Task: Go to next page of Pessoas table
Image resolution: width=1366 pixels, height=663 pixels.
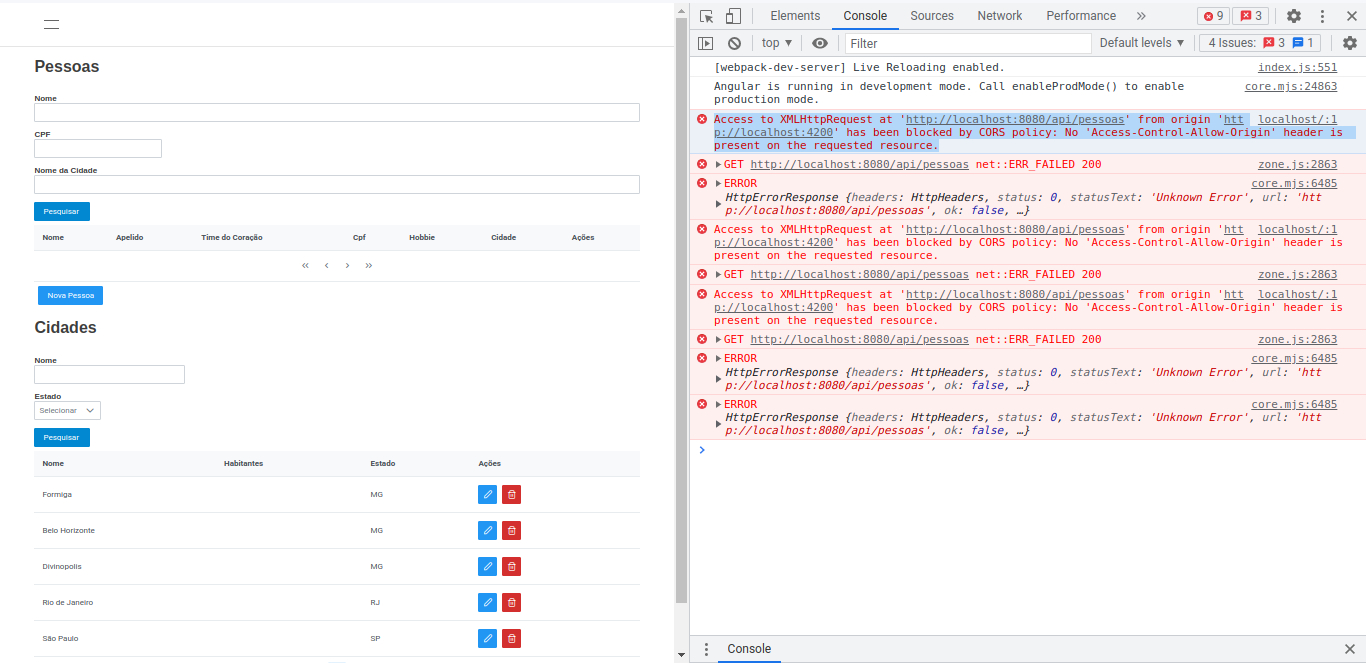Action: (x=347, y=265)
